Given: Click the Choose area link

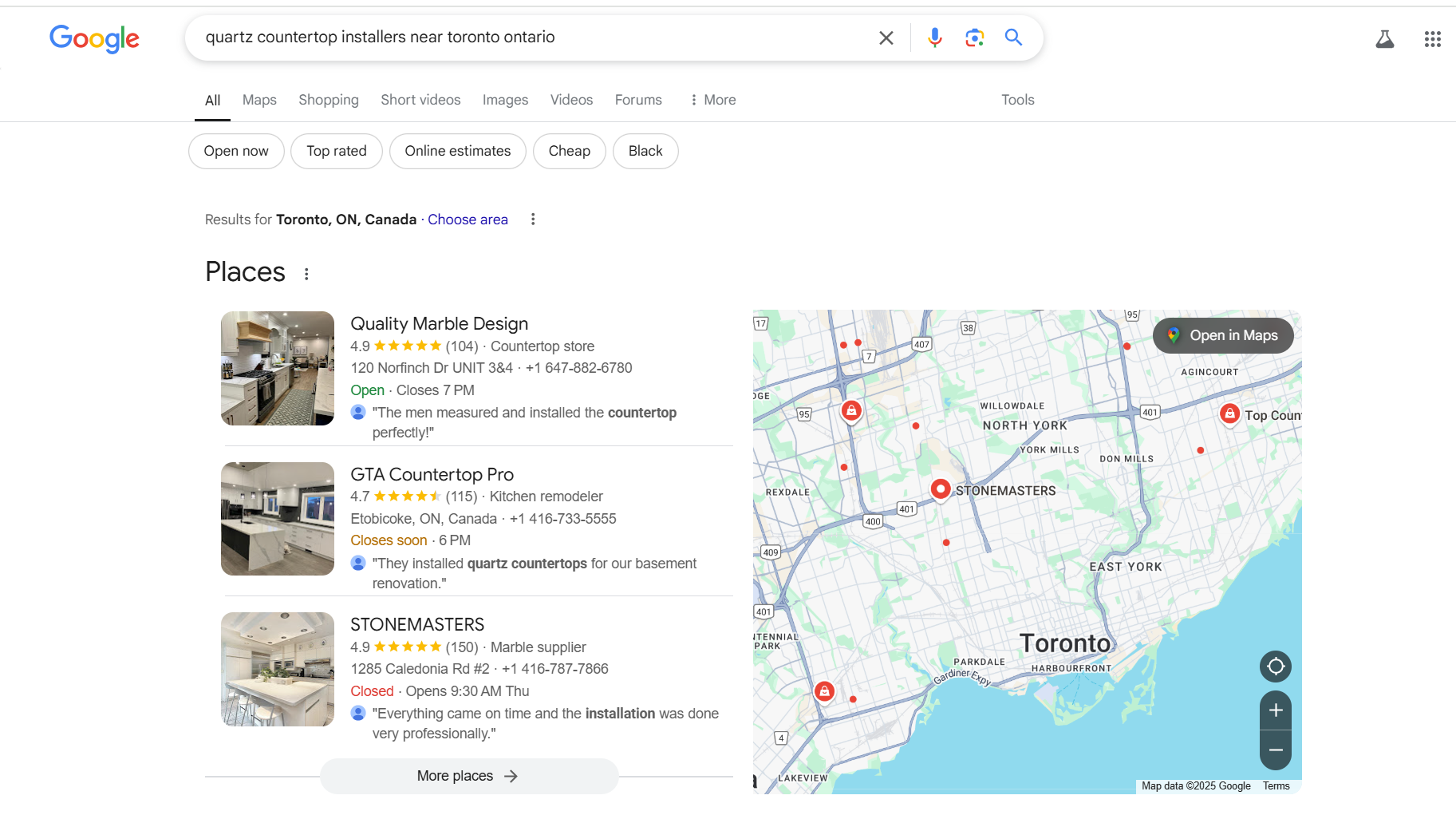Looking at the screenshot, I should [x=468, y=220].
